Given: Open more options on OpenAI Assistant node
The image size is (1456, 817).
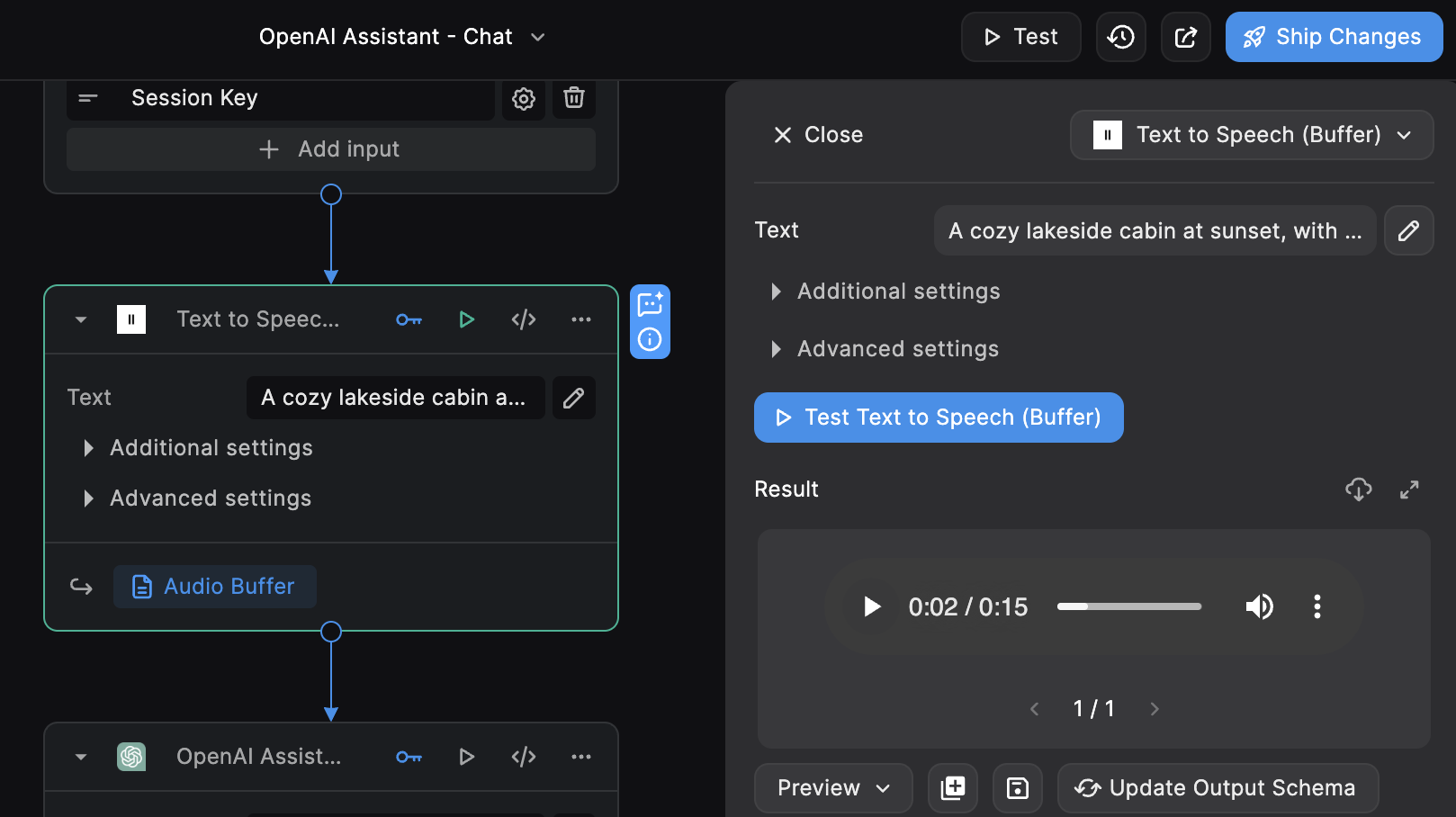Looking at the screenshot, I should point(581,757).
